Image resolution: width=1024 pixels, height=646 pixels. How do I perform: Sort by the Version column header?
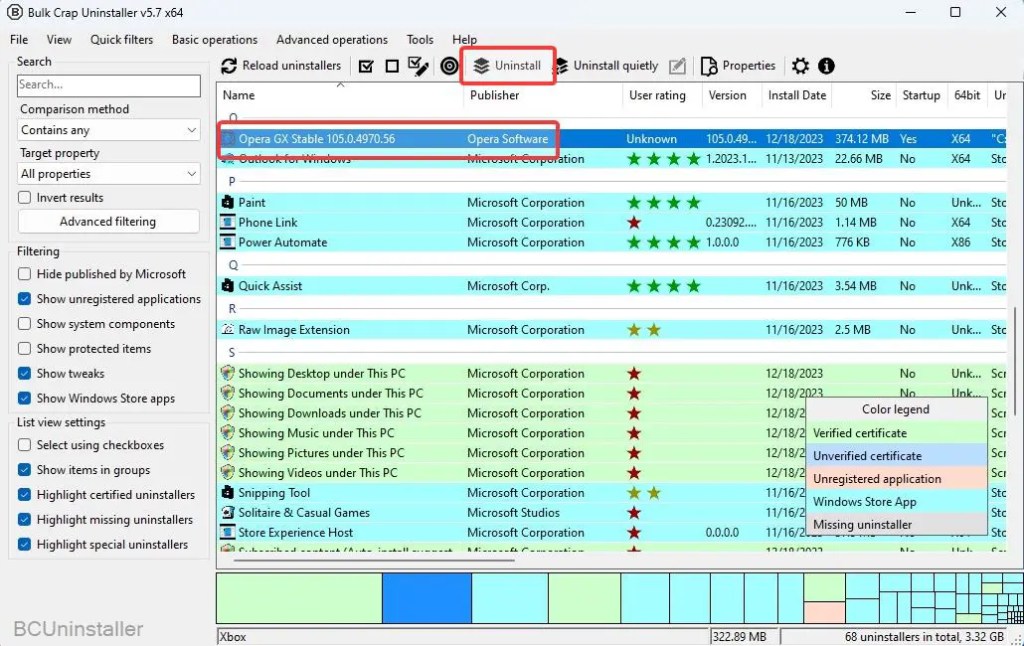[x=731, y=95]
